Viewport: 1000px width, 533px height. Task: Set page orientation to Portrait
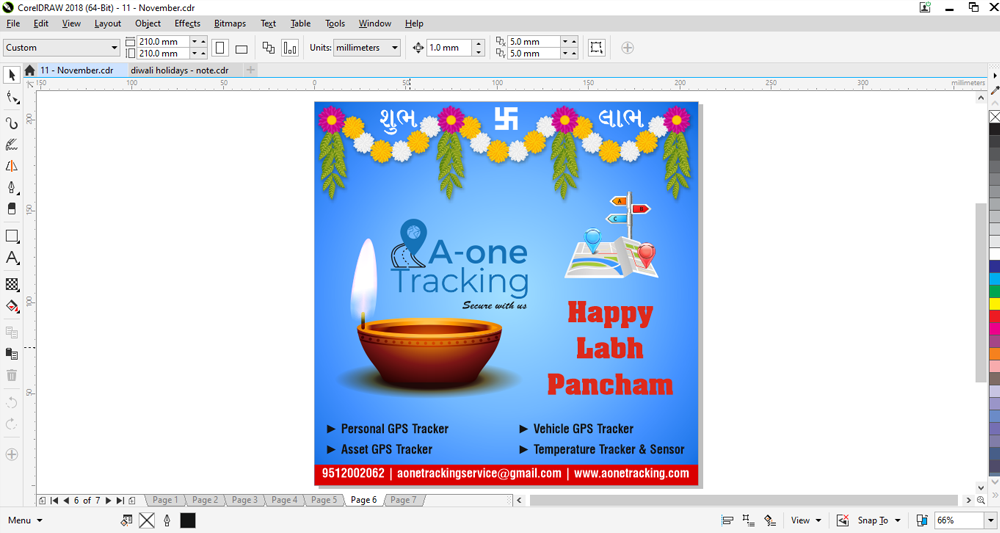(x=220, y=48)
